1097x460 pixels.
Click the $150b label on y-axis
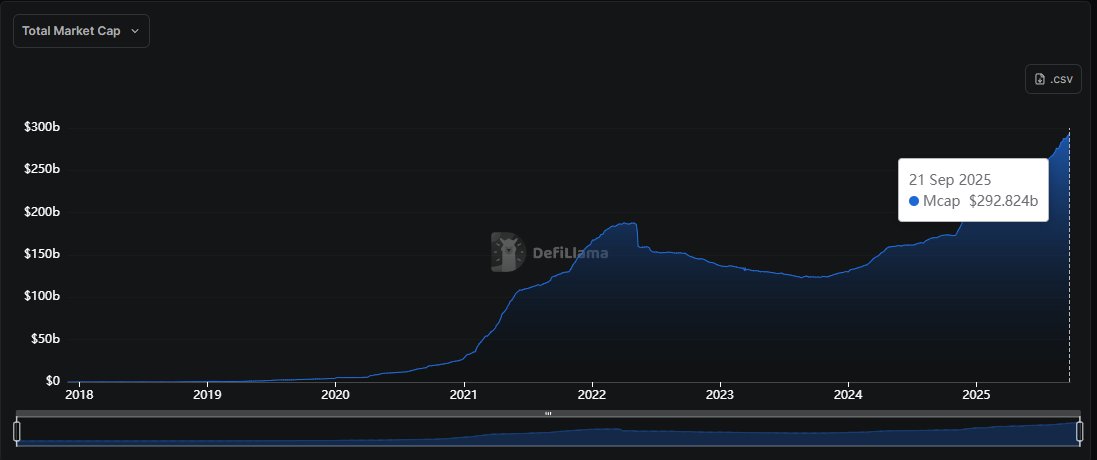[42, 254]
